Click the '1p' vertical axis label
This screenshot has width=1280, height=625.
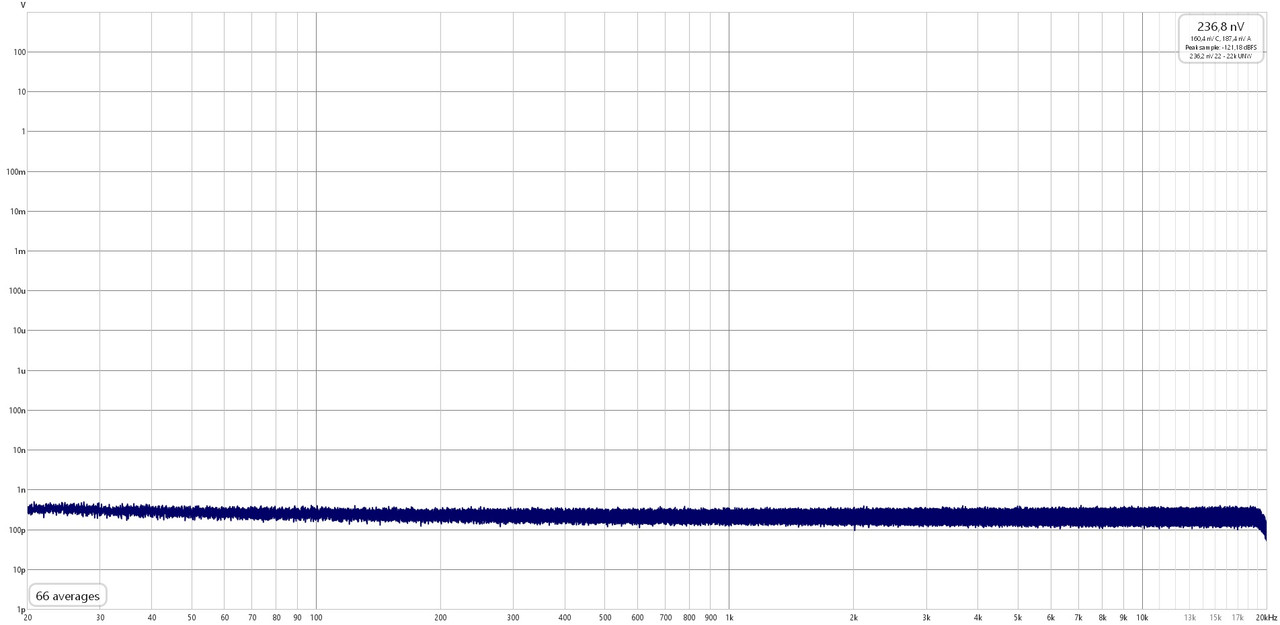click(x=21, y=609)
